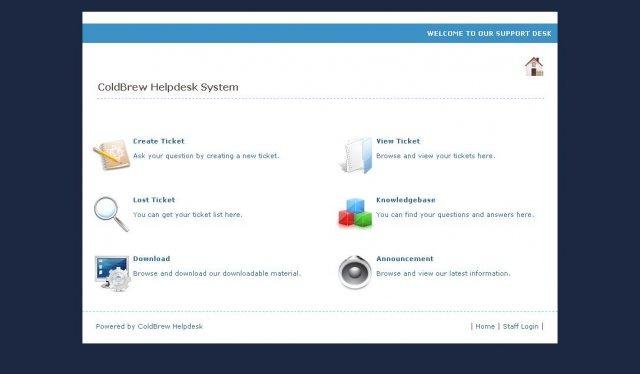Click 'You can get your ticket list here.'
Viewport: 640px width, 374px height.
(x=187, y=214)
